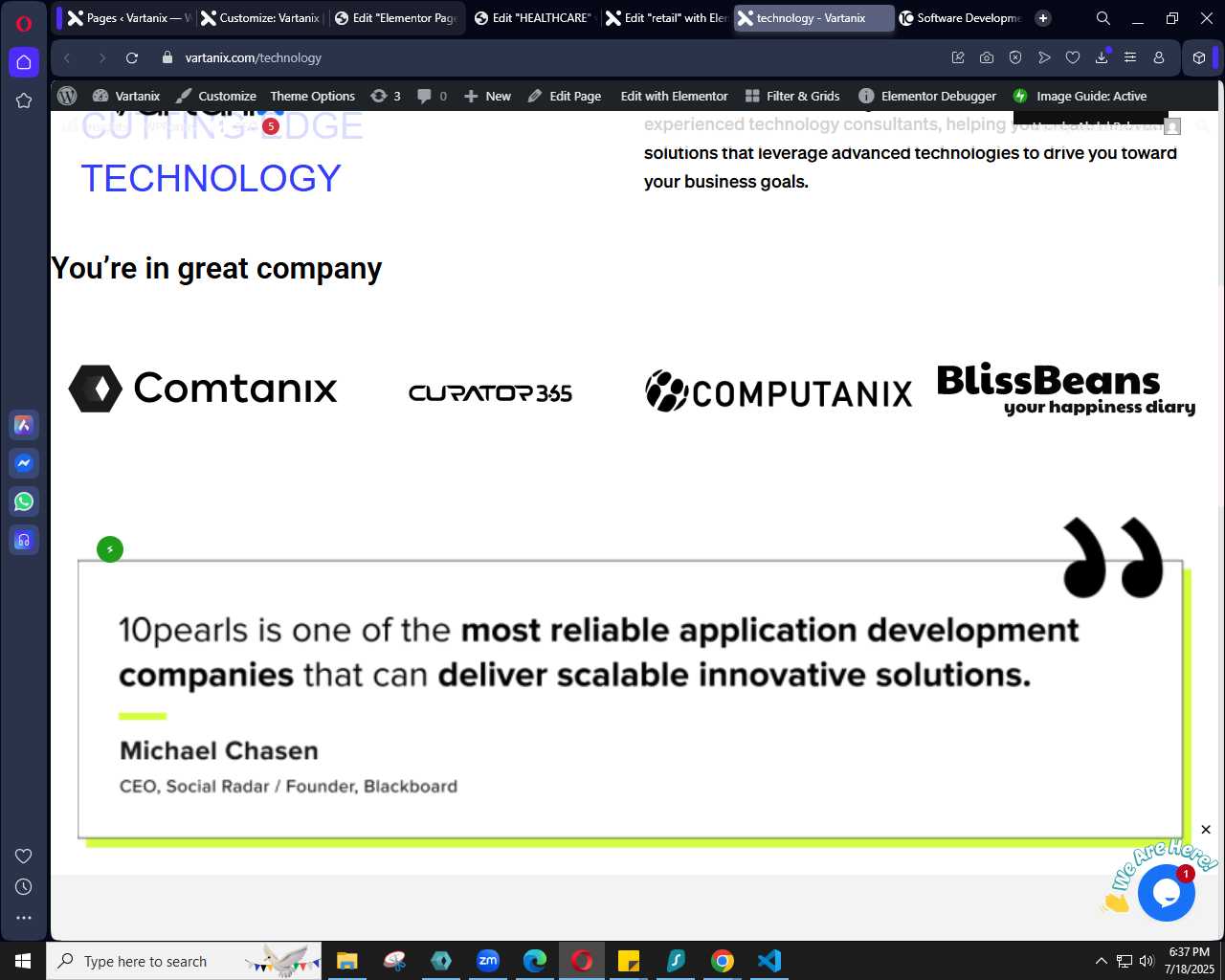This screenshot has width=1225, height=980.
Task: Open ad blocker shield icon
Action: pyautogui.click(x=1015, y=57)
